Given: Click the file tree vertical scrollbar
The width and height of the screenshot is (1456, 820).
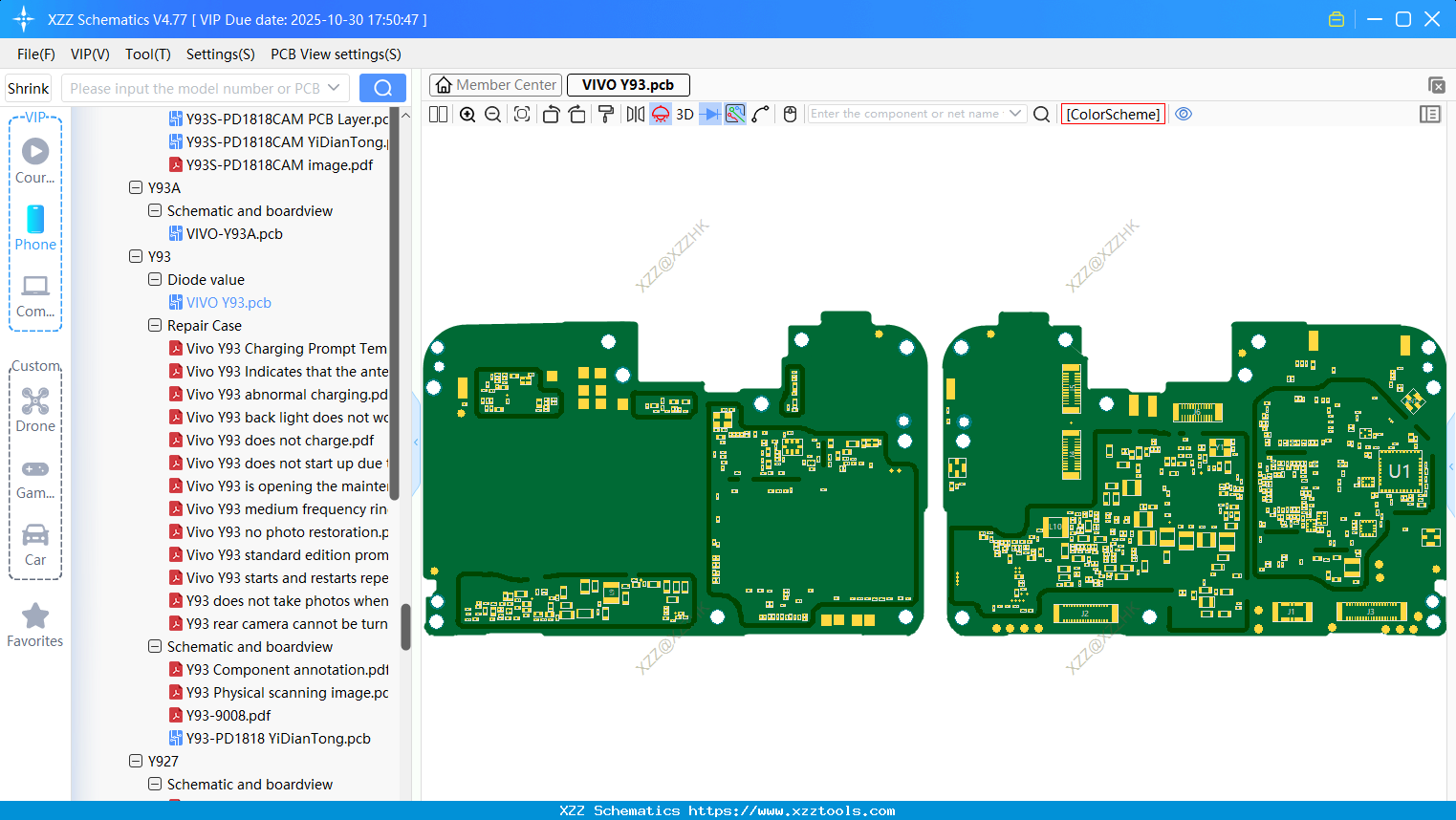Looking at the screenshot, I should 405,626.
